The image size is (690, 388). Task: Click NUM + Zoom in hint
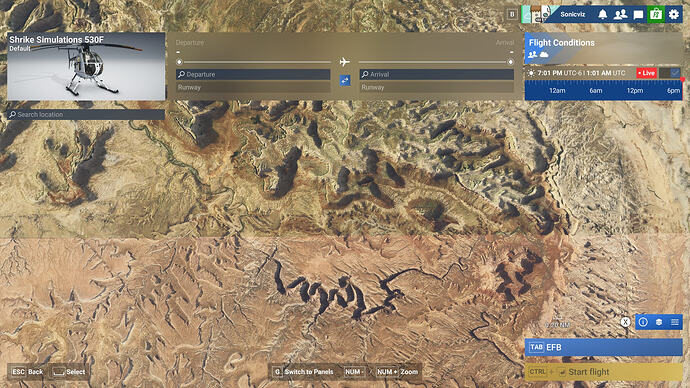(397, 372)
